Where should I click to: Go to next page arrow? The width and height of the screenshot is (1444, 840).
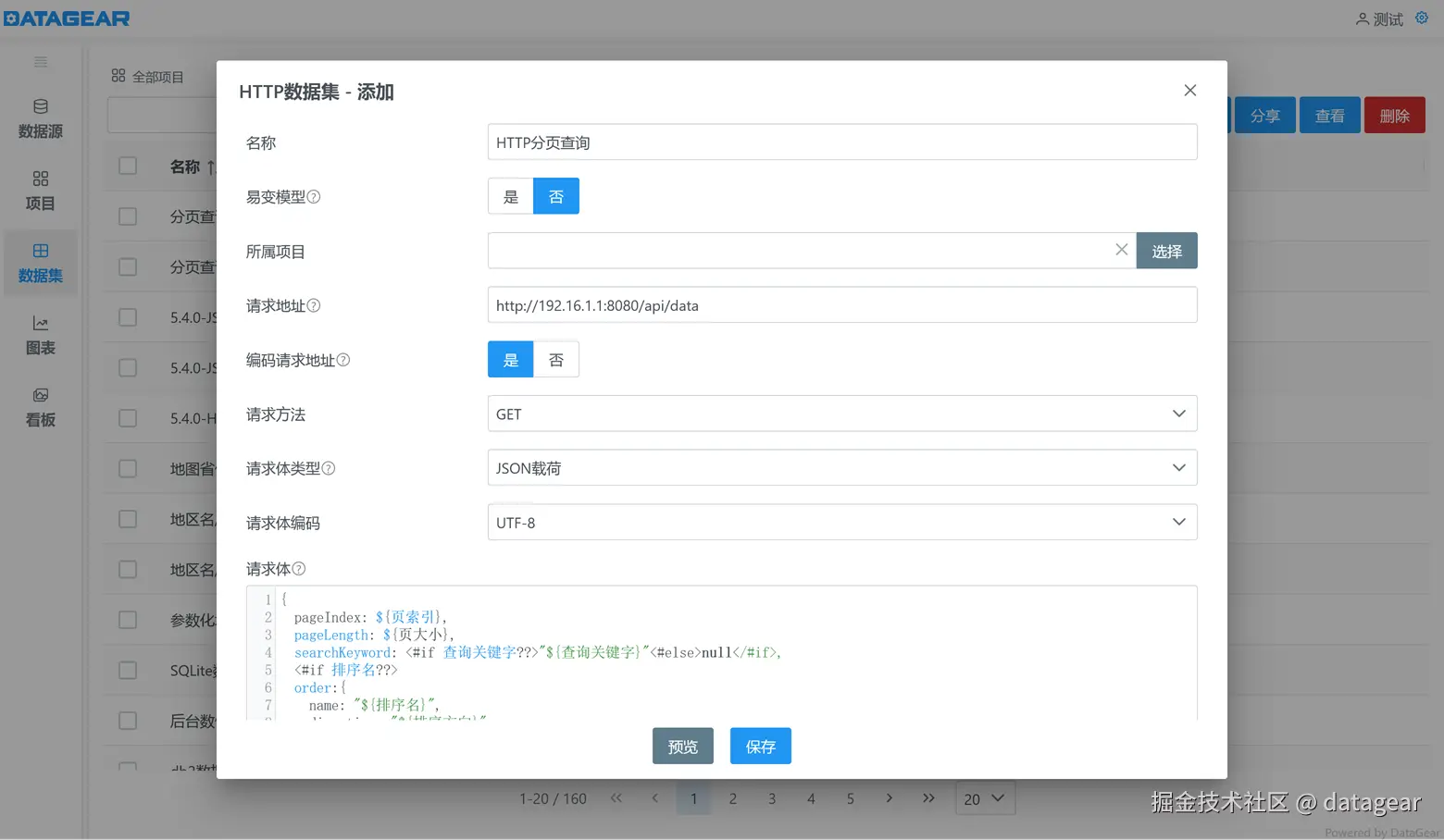pos(890,797)
